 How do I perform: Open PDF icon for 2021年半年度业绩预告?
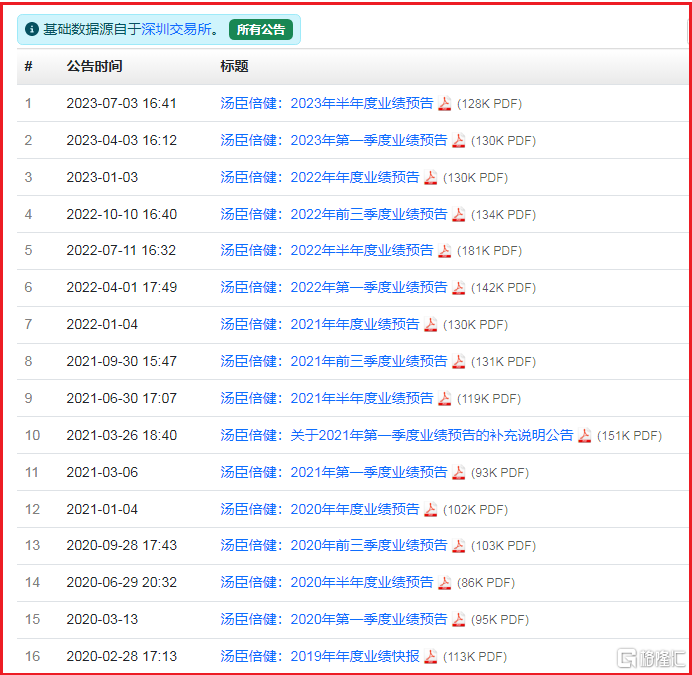point(444,400)
